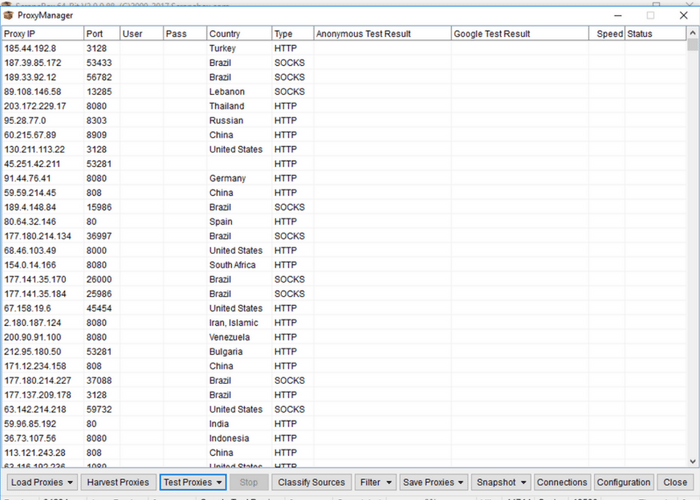The height and width of the screenshot is (500, 700).
Task: Select proxy row 185.44.192.8
Action: tap(344, 48)
